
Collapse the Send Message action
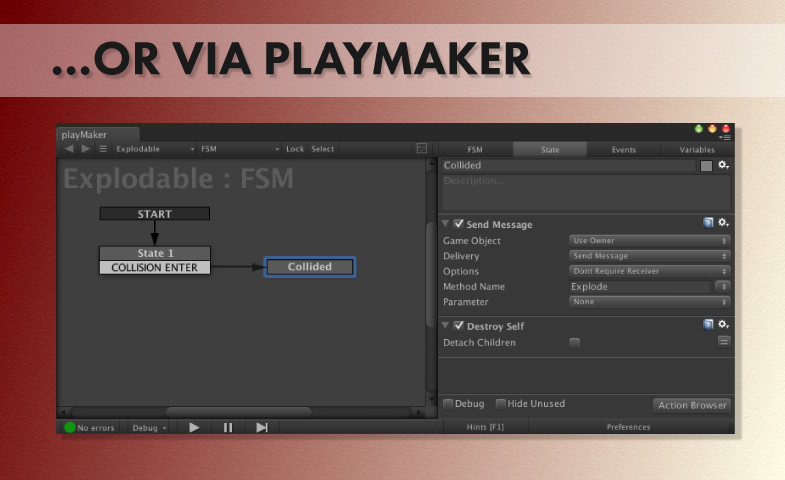(445, 224)
